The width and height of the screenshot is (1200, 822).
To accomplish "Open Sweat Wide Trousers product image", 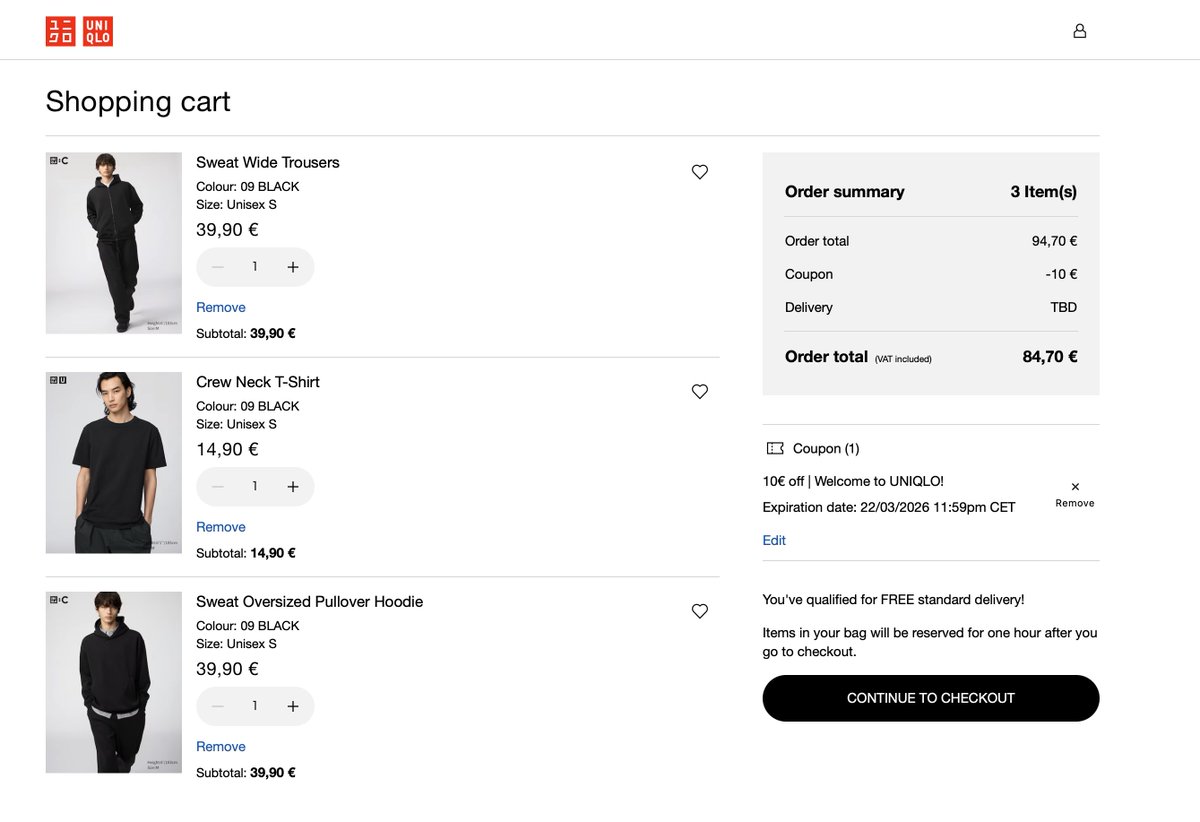I will [113, 243].
